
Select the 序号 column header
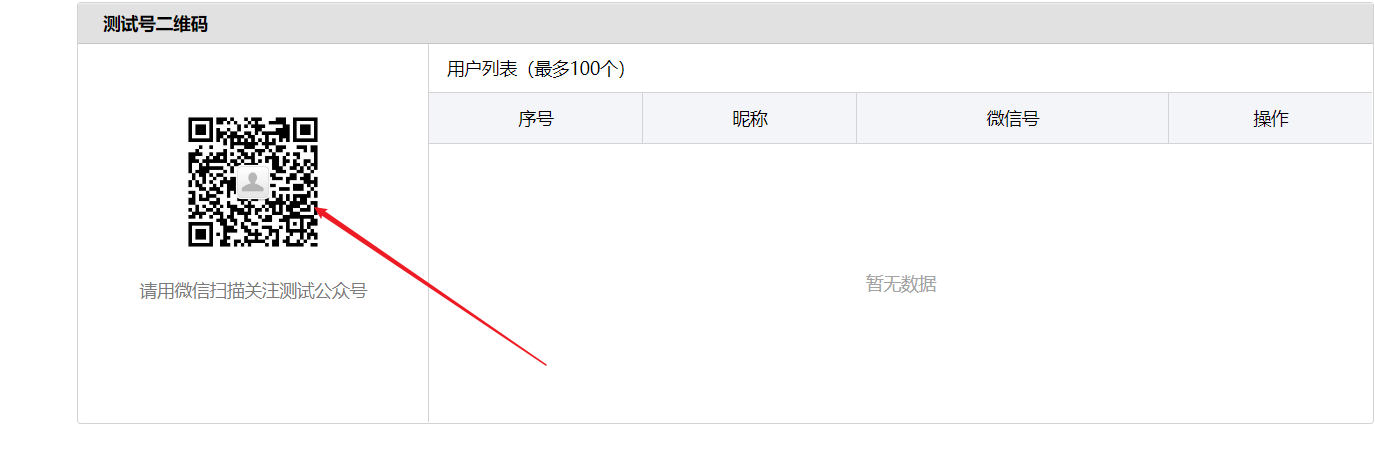[x=536, y=118]
